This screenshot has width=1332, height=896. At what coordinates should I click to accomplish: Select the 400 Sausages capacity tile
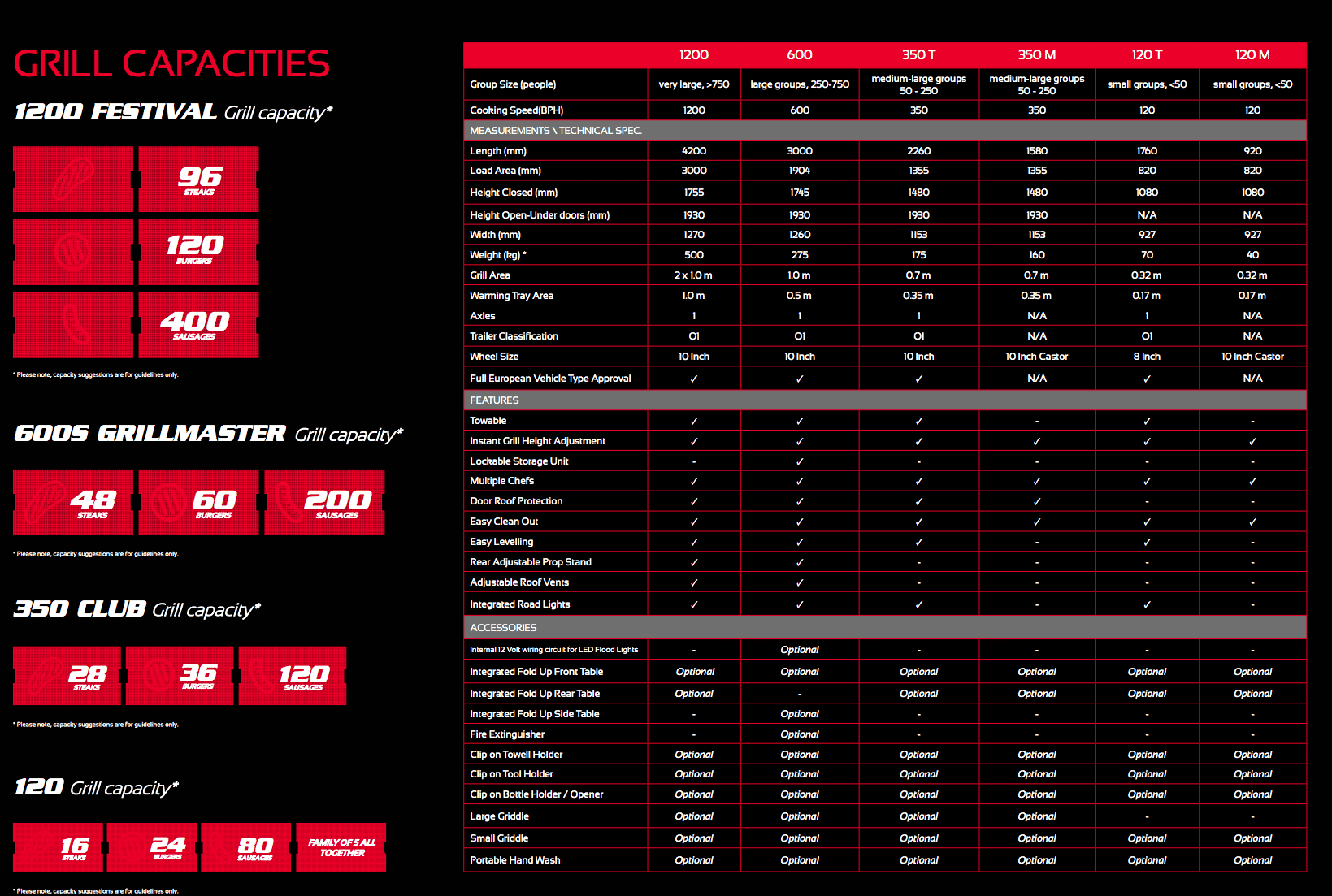click(x=199, y=325)
